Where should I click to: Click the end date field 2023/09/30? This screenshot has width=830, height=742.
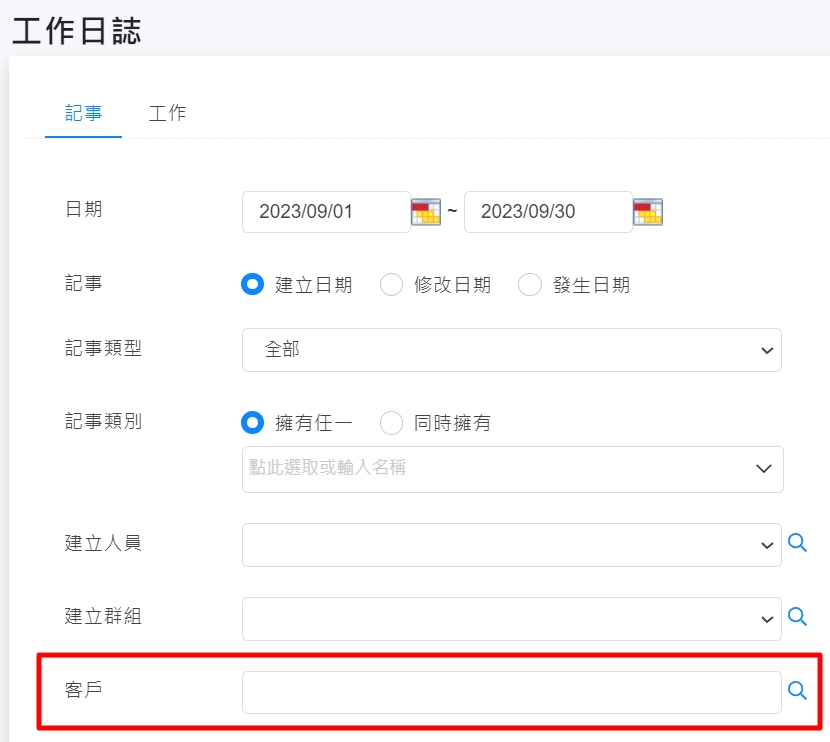pyautogui.click(x=547, y=212)
